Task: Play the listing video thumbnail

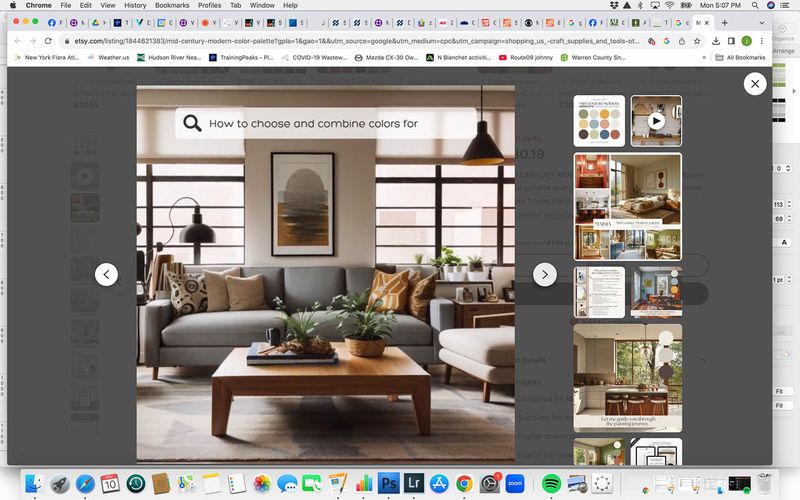Action: tap(656, 121)
